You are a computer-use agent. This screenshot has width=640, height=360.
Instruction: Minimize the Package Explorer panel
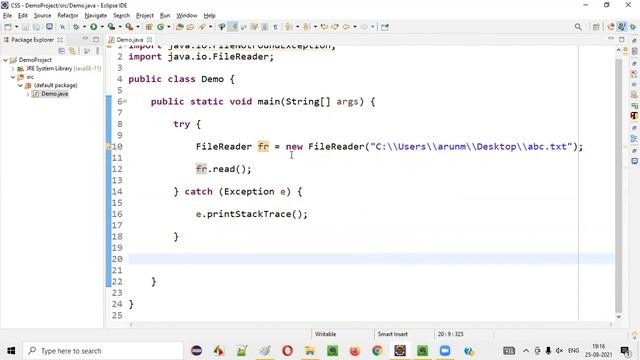point(85,39)
